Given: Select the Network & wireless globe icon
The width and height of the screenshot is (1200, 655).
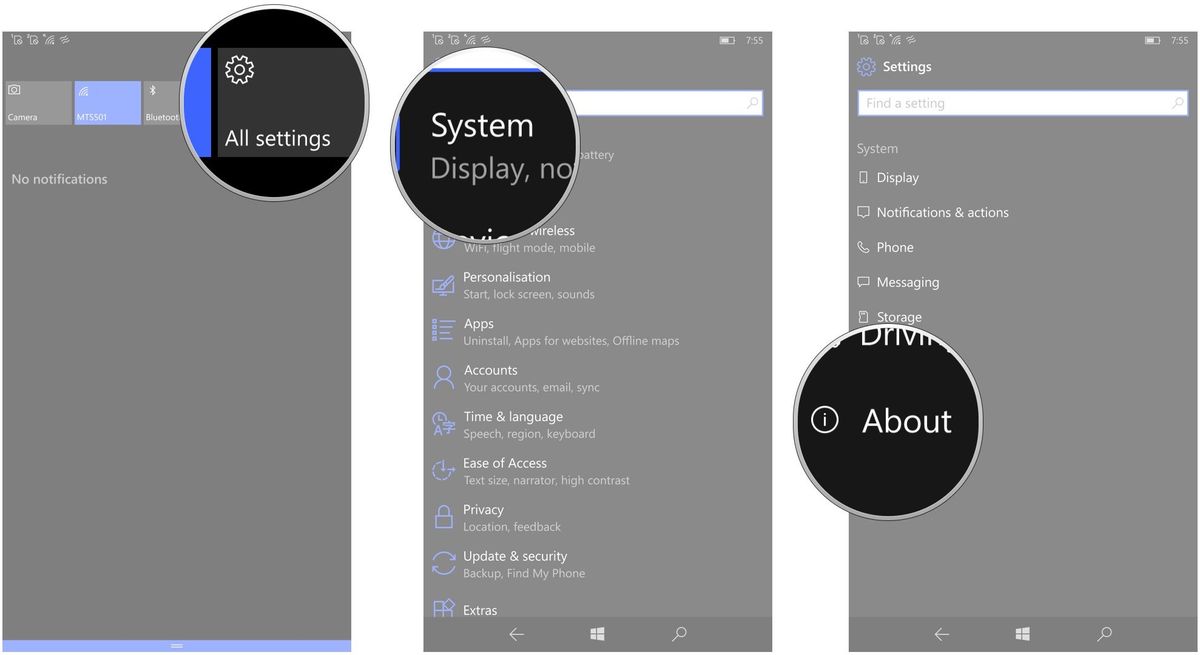Looking at the screenshot, I should [443, 238].
